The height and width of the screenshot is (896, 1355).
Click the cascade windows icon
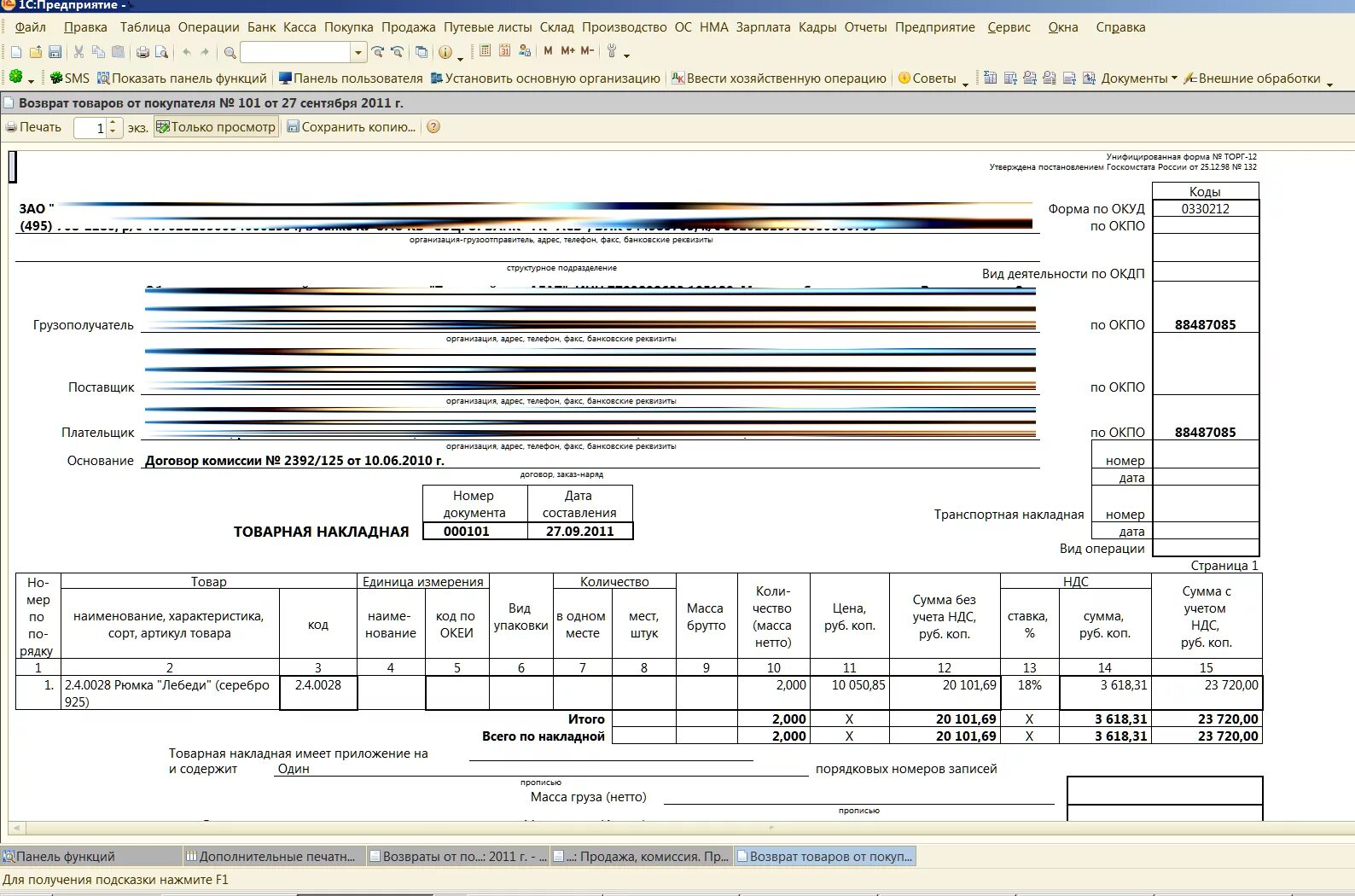click(422, 52)
